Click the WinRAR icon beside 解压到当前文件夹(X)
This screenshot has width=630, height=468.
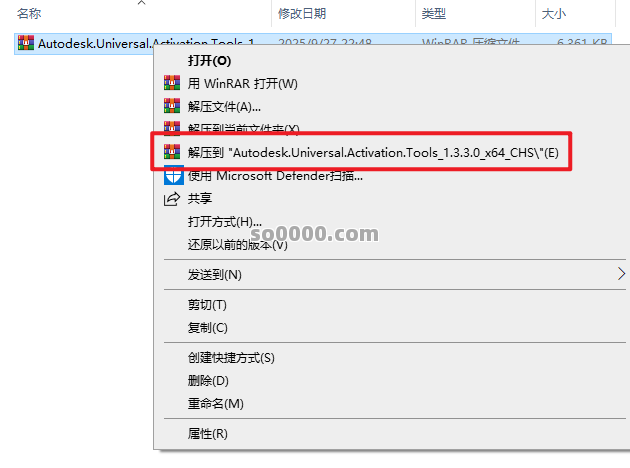click(x=171, y=129)
